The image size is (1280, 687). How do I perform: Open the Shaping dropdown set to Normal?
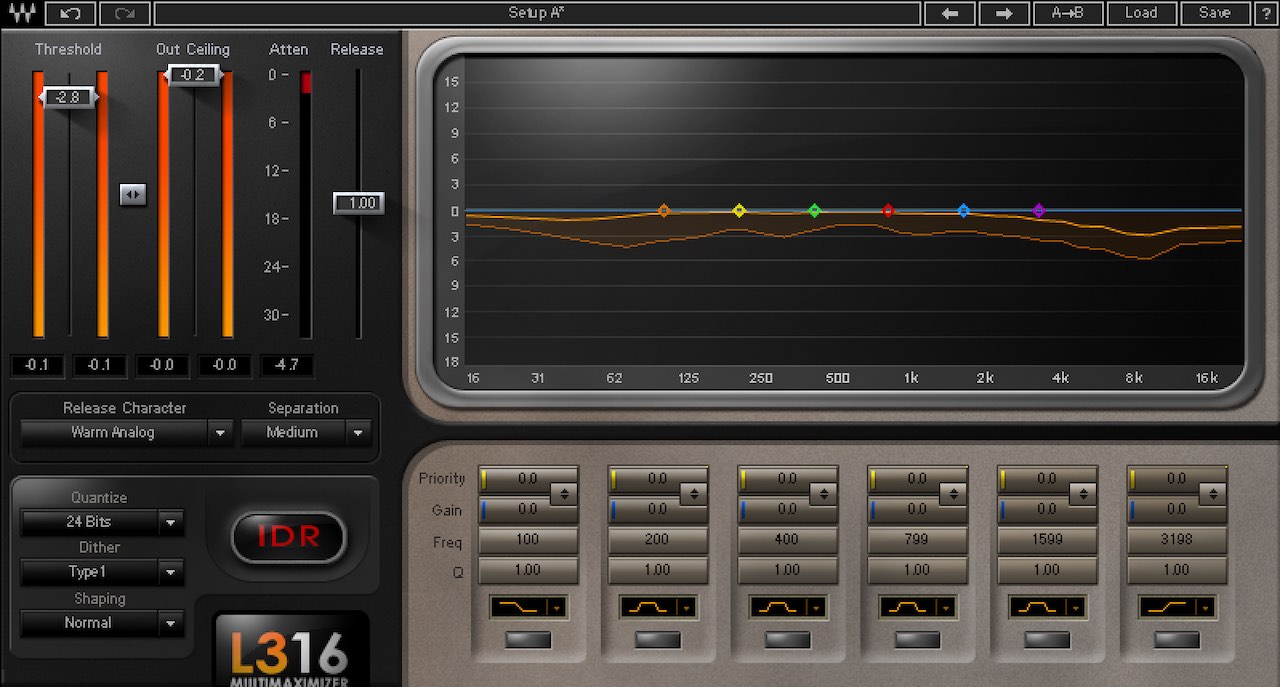pyautogui.click(x=102, y=623)
